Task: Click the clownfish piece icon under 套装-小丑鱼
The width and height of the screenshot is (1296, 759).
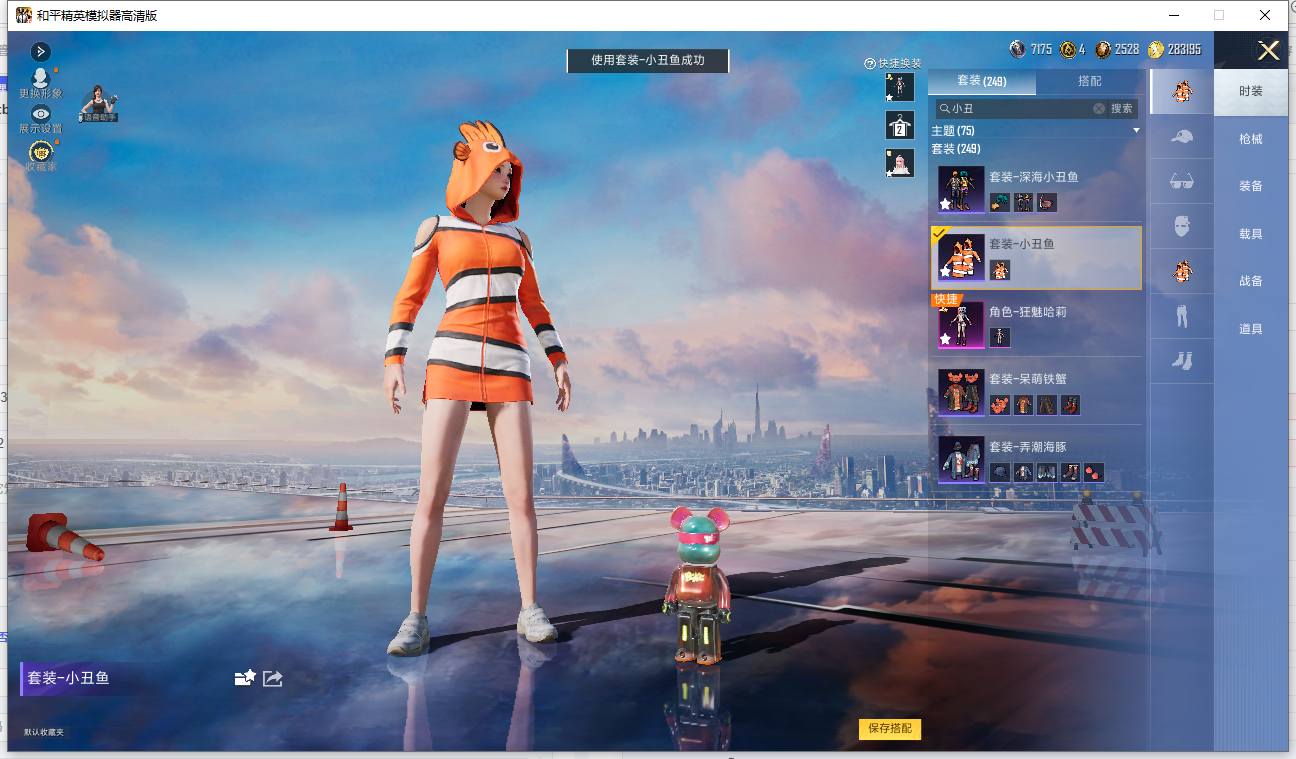Action: (1000, 270)
